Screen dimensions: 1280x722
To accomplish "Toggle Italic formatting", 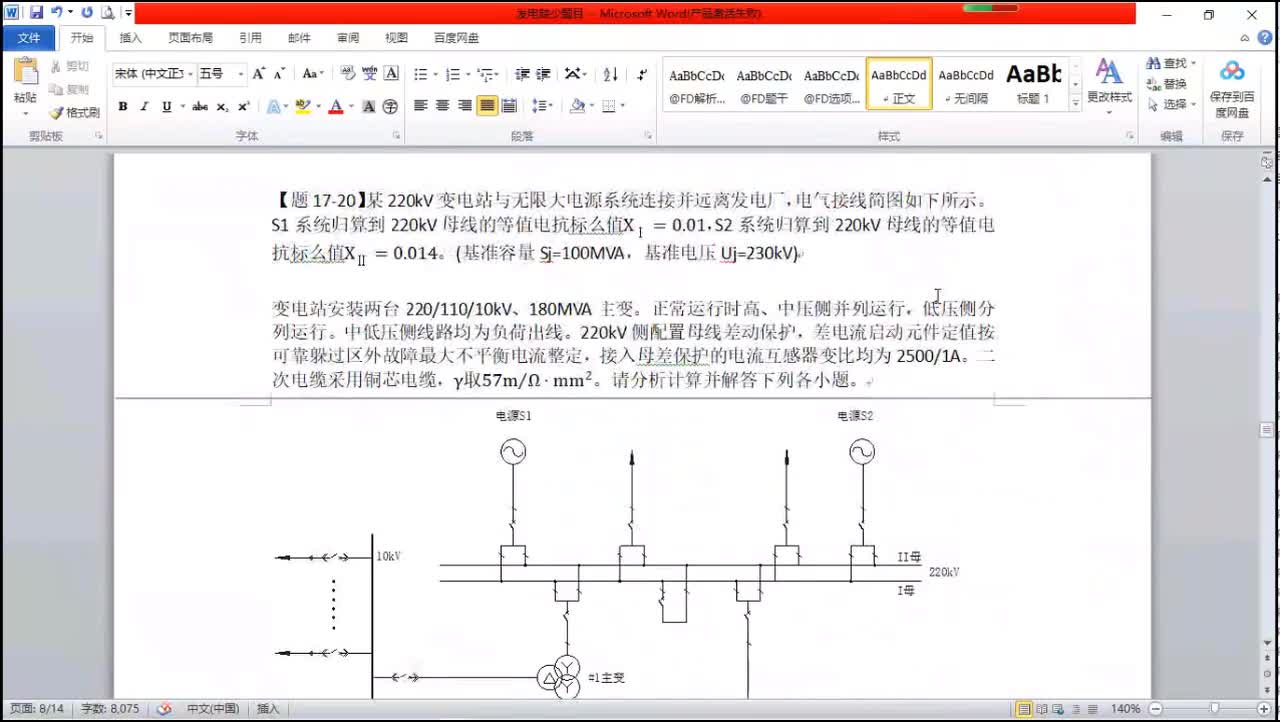I will (x=144, y=106).
